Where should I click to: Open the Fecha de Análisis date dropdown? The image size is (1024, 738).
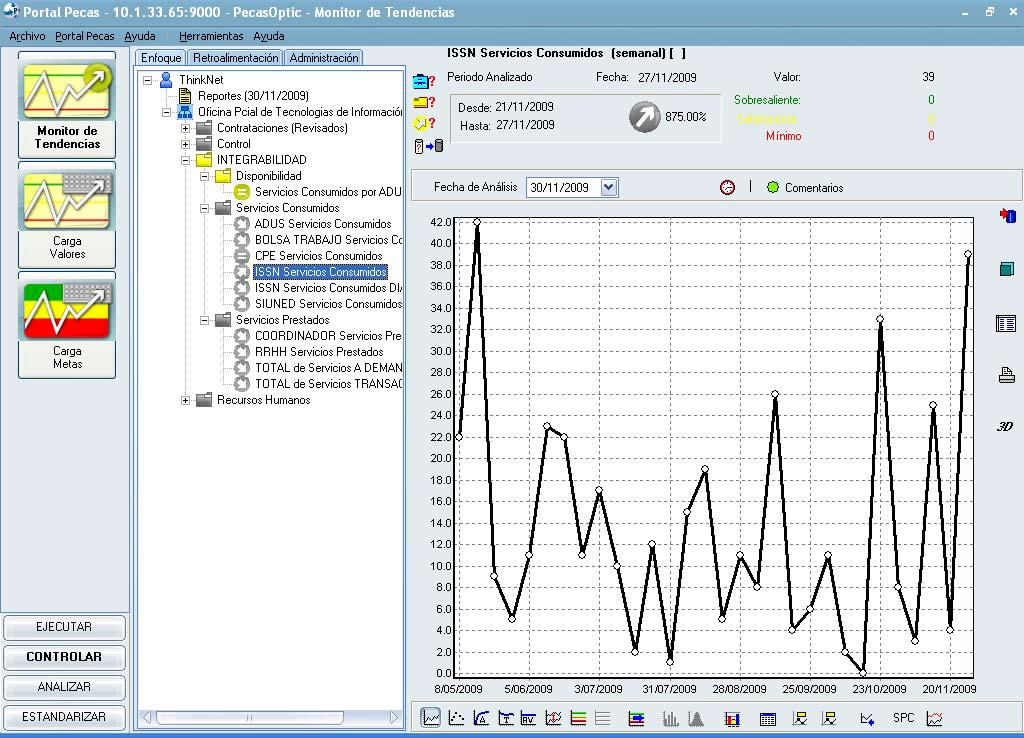[x=609, y=187]
